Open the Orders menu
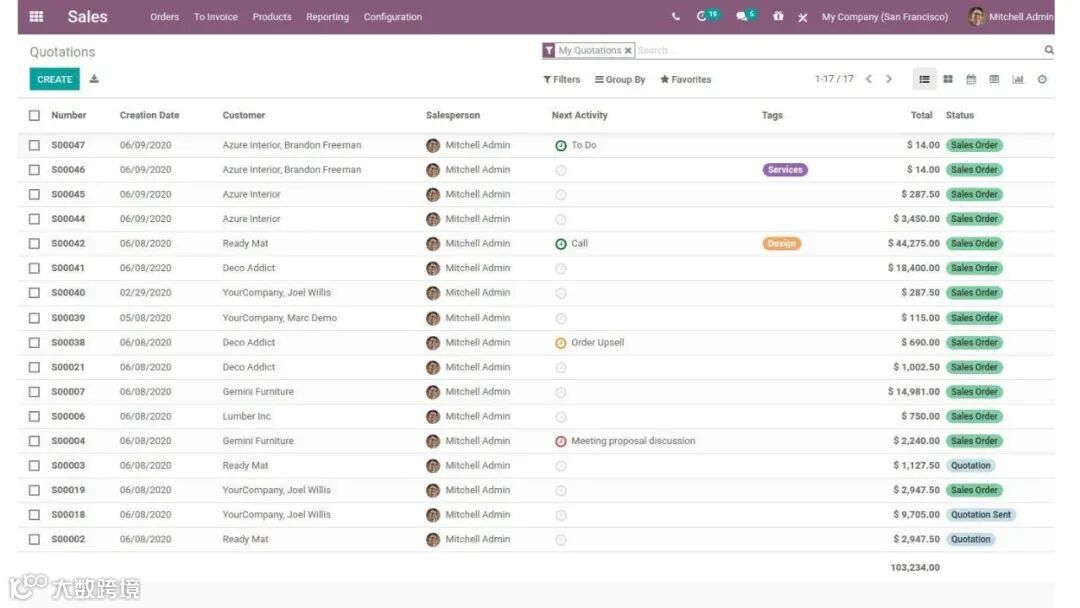The width and height of the screenshot is (1080, 608). coord(165,17)
